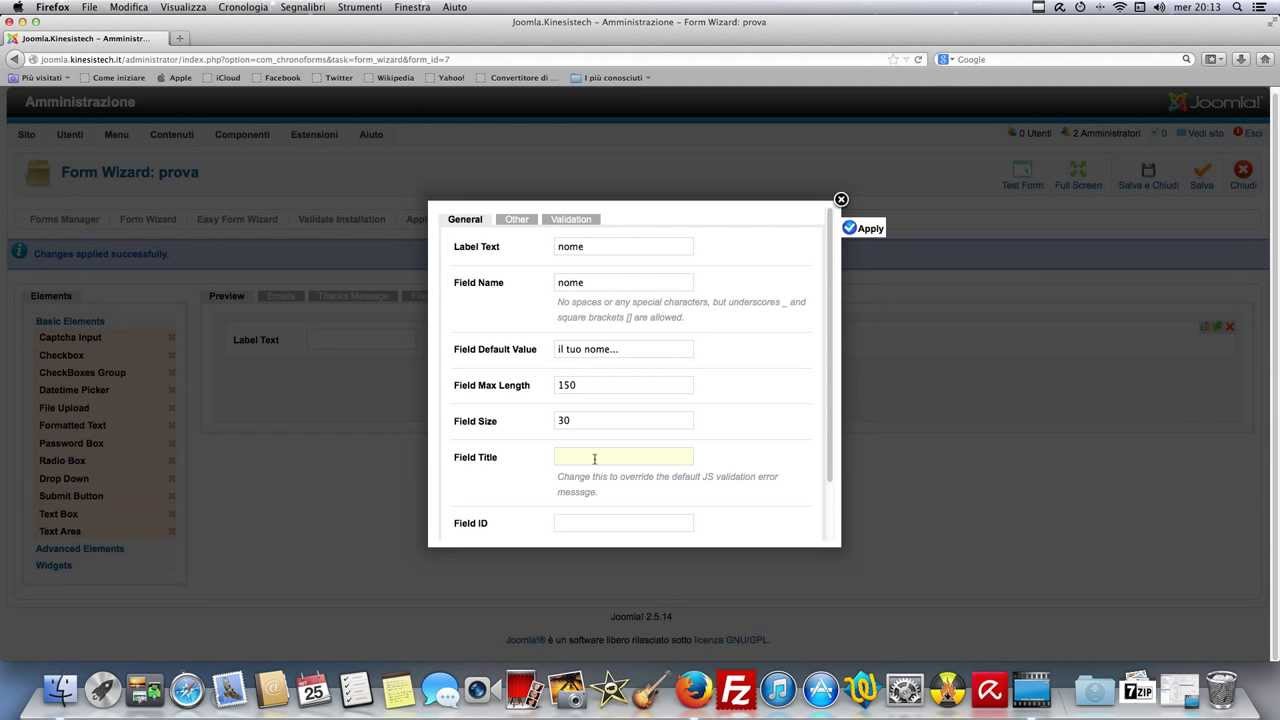Click the red Chiudi toolbar icon
This screenshot has width=1280, height=720.
click(1243, 175)
